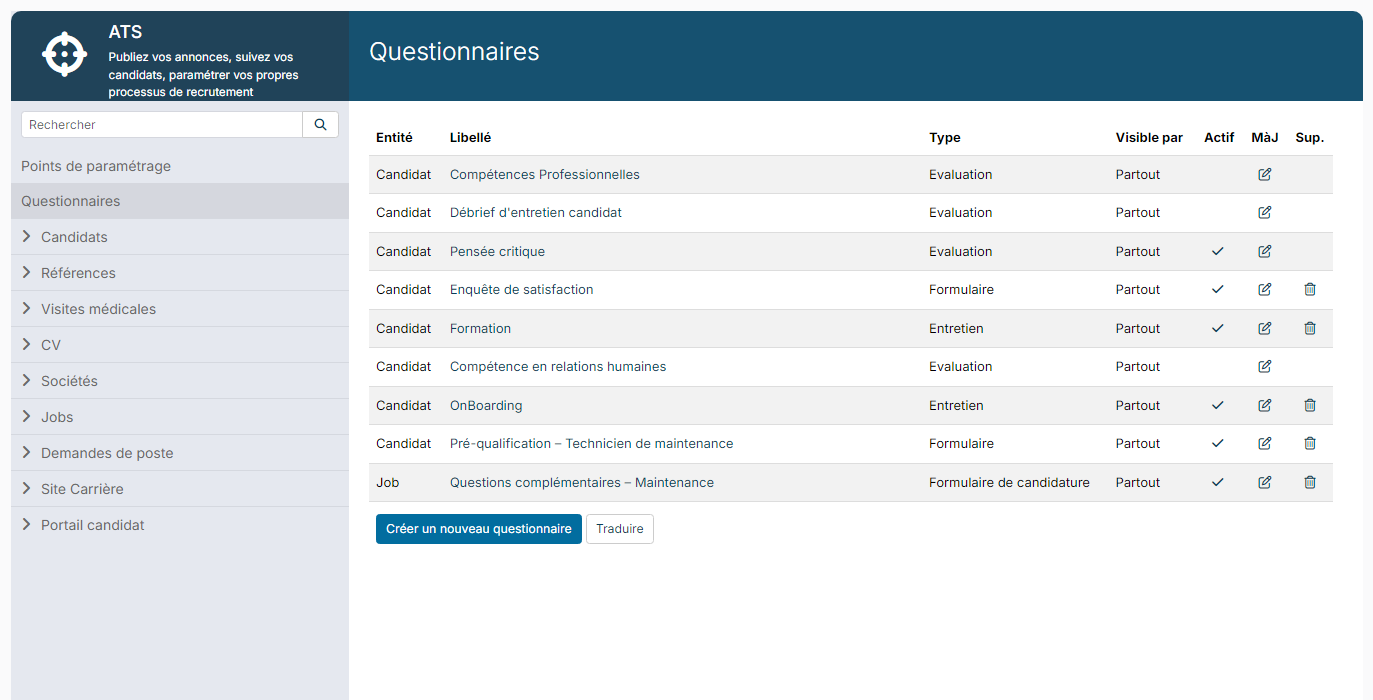Click Créer un nouveau questionnaire button
Viewport: 1373px width, 700px height.
479,529
